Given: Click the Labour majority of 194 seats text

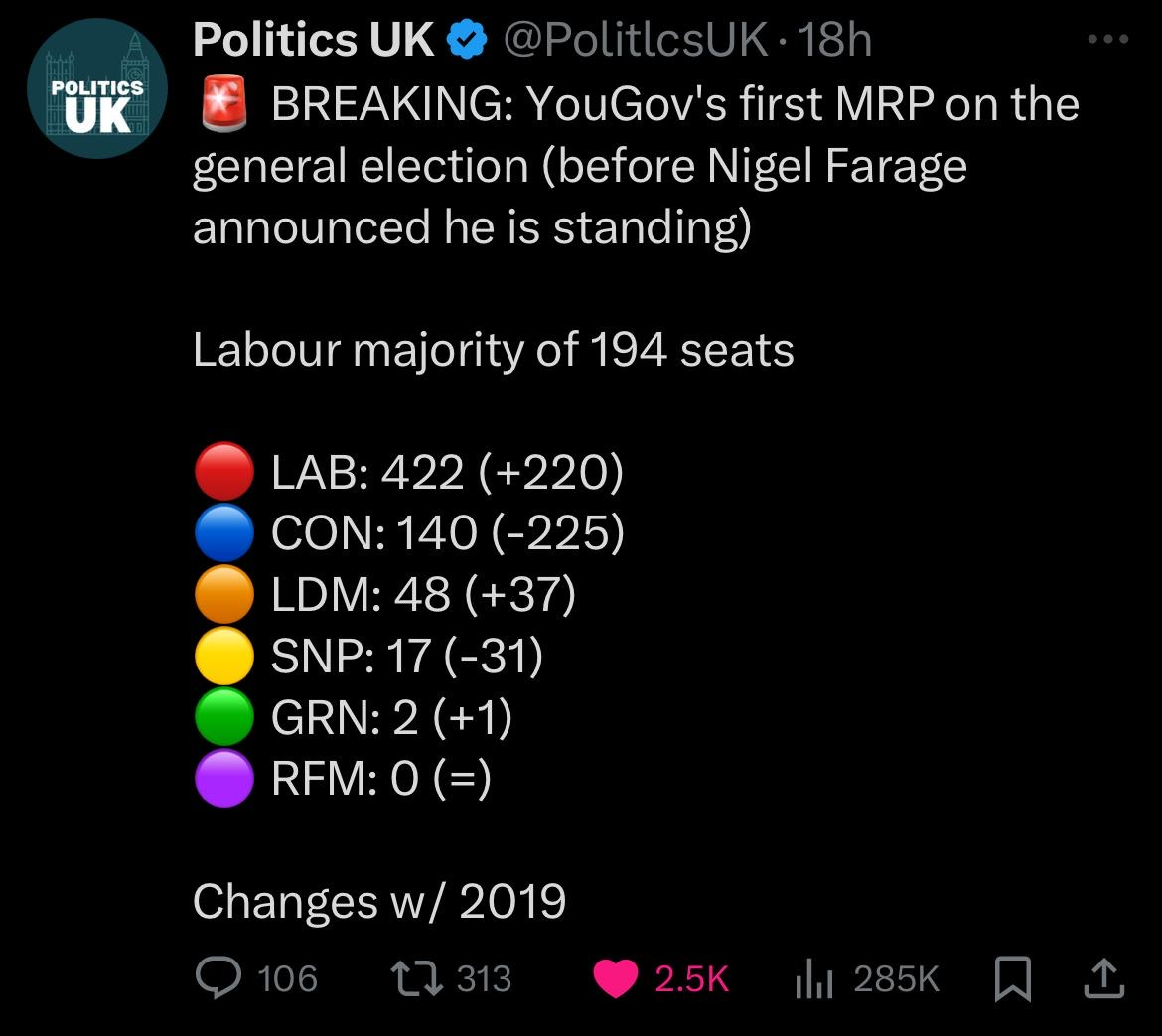Looking at the screenshot, I should (494, 350).
